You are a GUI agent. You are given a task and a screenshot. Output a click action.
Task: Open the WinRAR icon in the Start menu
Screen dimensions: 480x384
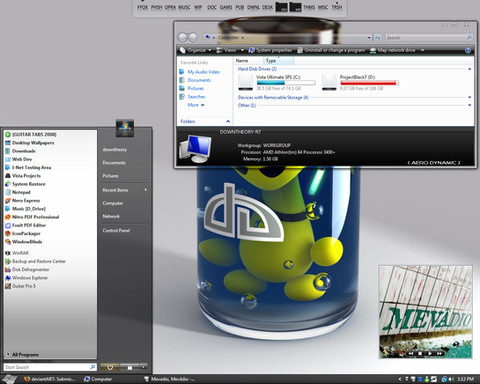tap(8, 253)
